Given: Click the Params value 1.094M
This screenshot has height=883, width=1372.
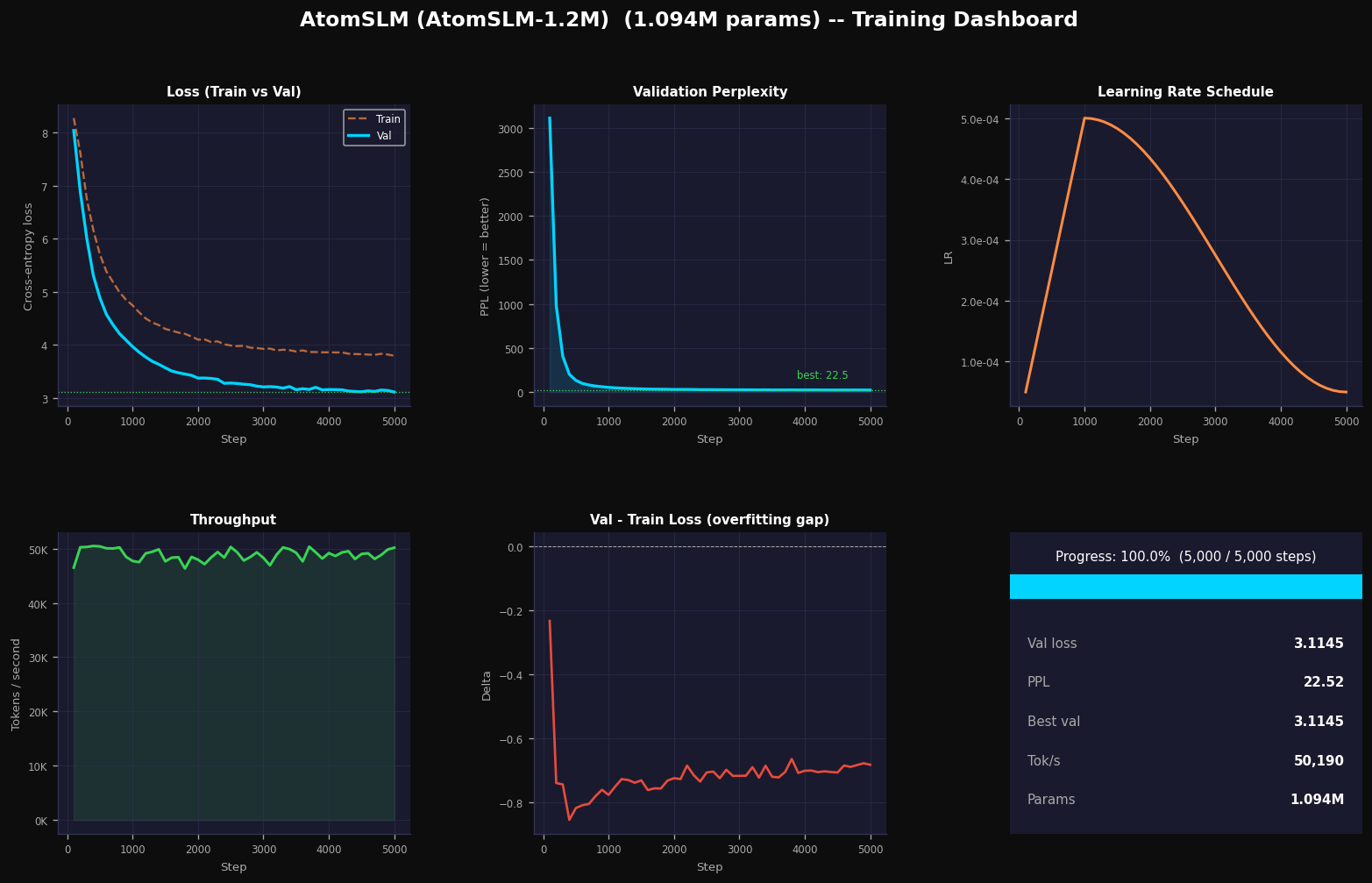Looking at the screenshot, I should (1317, 800).
